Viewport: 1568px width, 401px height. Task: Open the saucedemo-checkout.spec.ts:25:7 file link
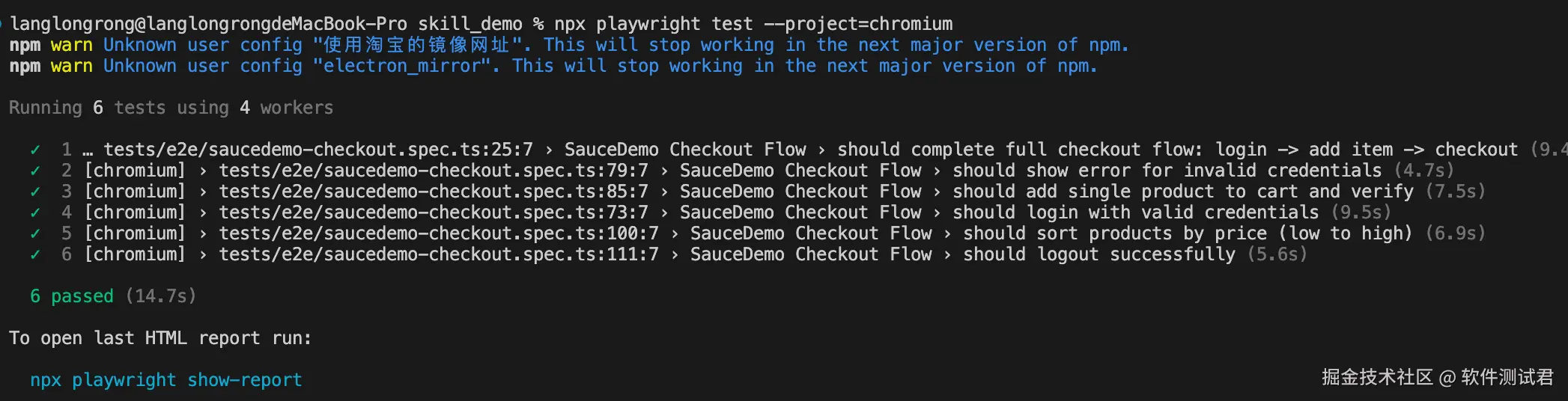318,150
